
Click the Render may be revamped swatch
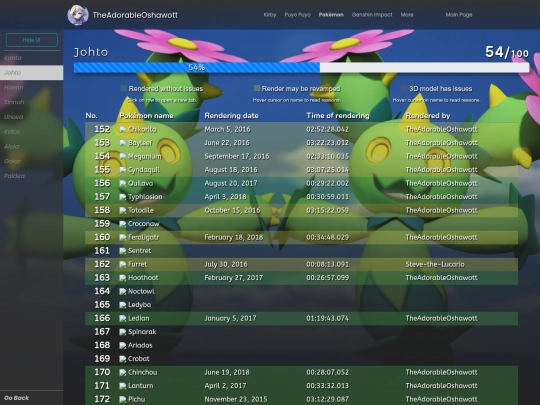click(257, 89)
